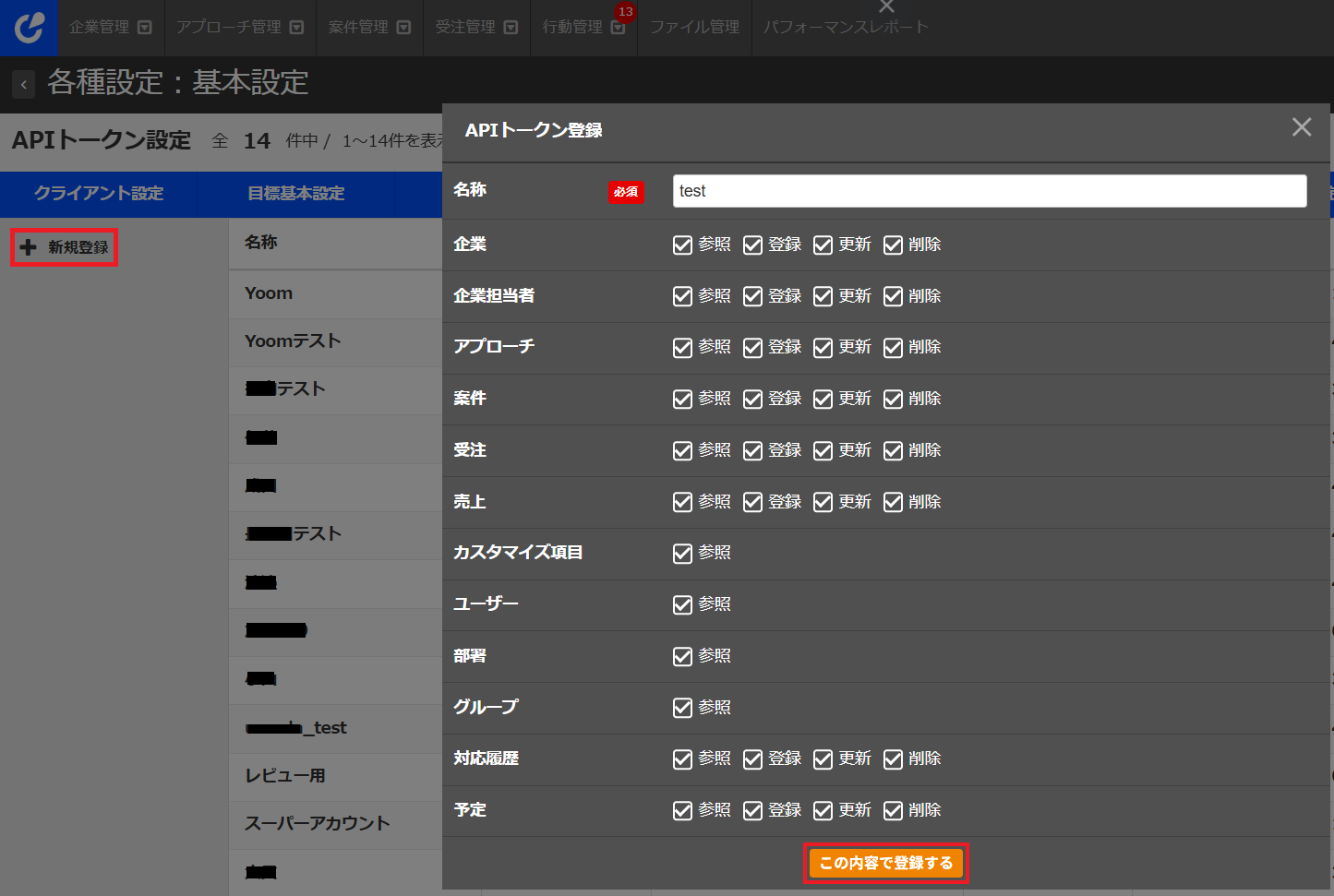Open ファイル管理 menu item
The image size is (1334, 896).
tap(694, 28)
